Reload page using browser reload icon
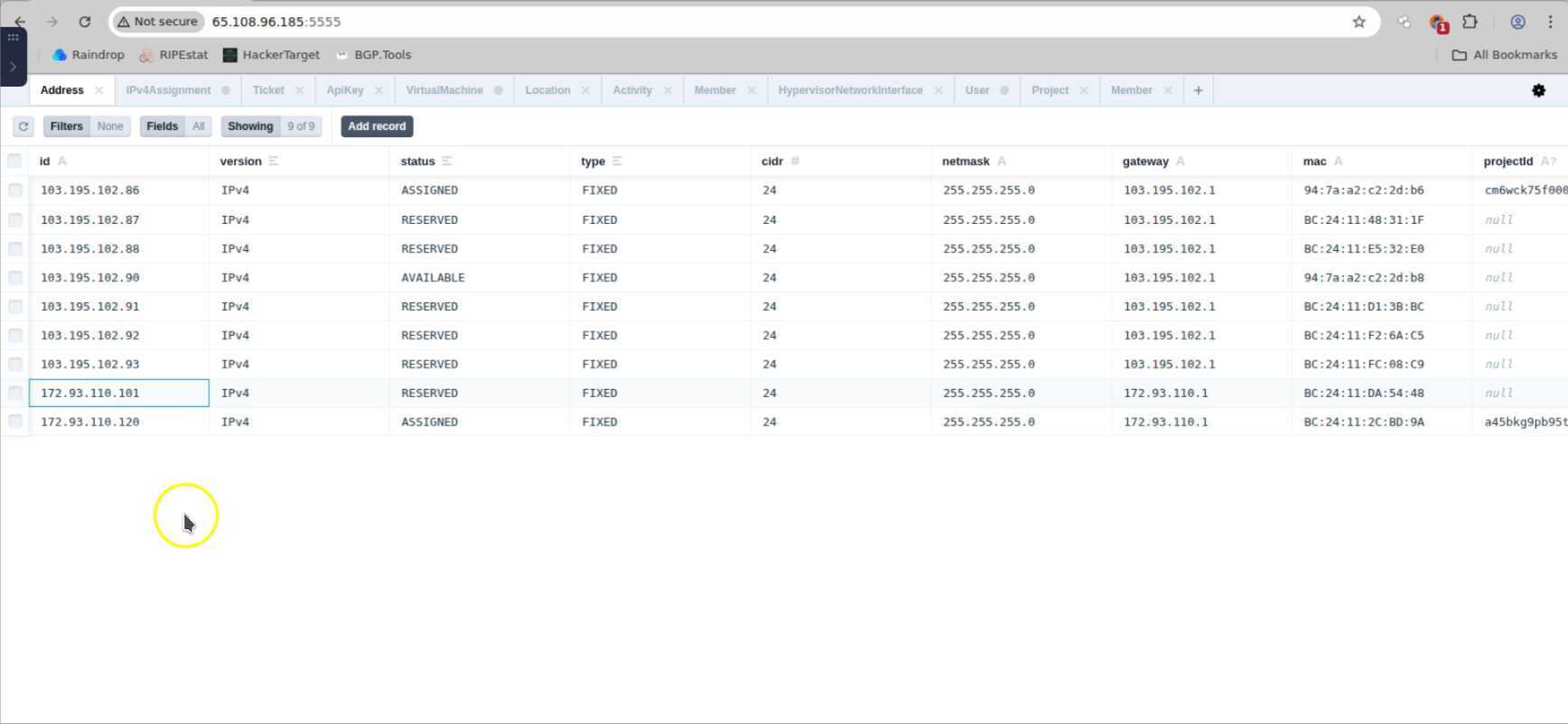The width and height of the screenshot is (1568, 724). [x=84, y=22]
